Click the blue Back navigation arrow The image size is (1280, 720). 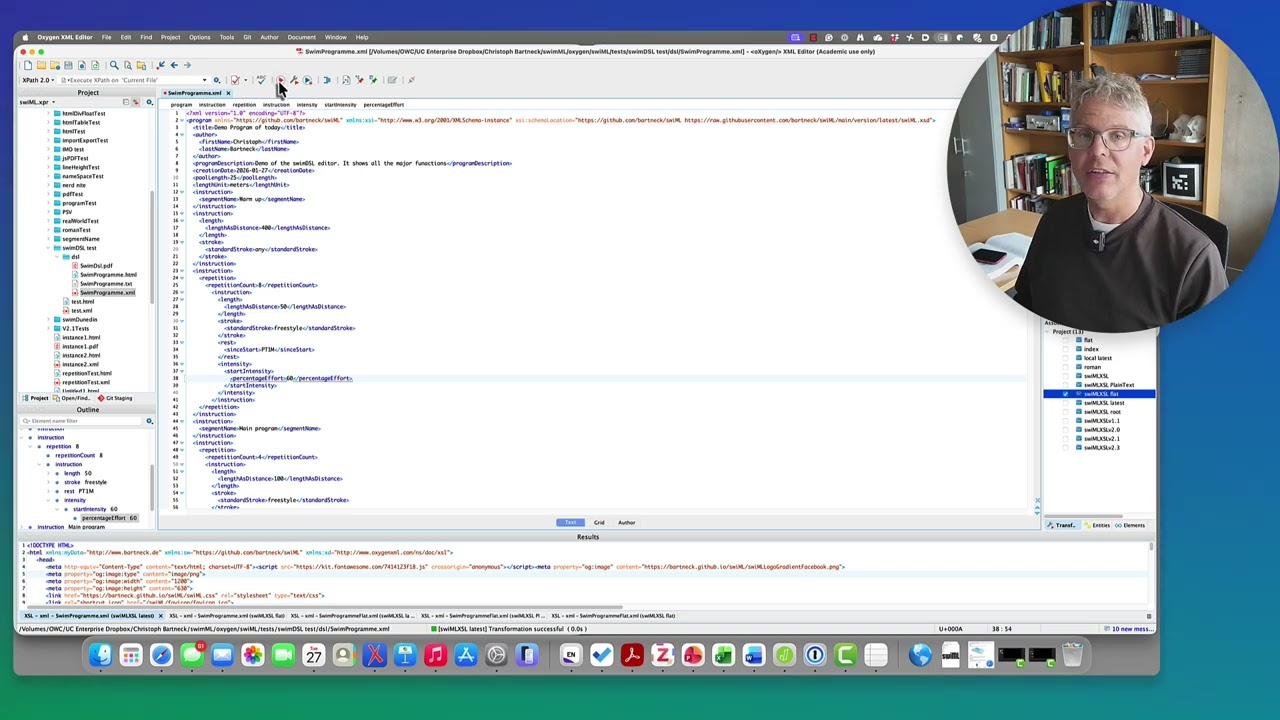coord(174,65)
